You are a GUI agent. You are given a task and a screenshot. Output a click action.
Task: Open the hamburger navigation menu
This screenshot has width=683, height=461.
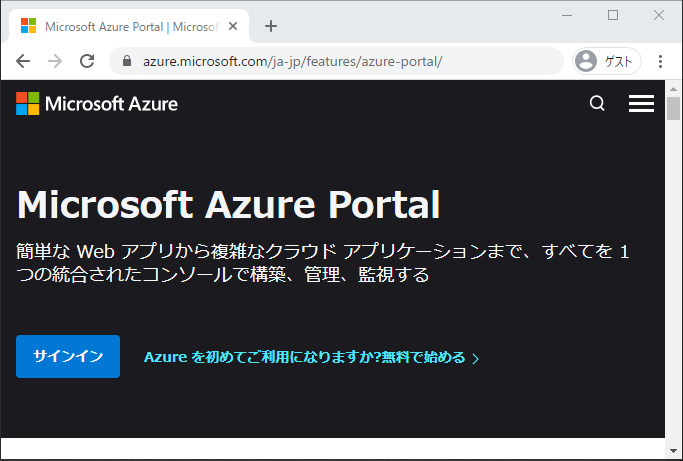(x=641, y=104)
